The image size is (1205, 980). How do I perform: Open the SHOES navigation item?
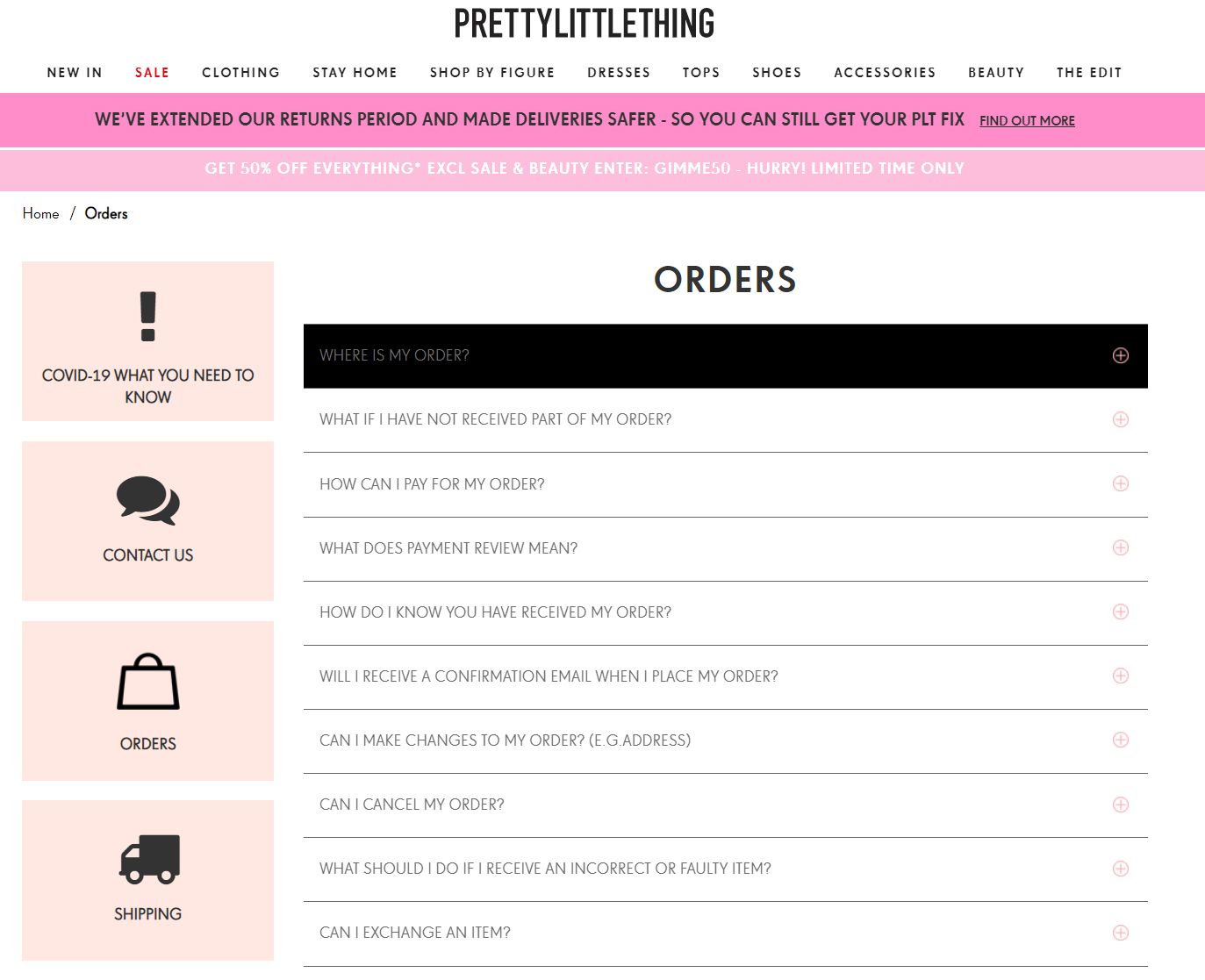click(x=776, y=73)
